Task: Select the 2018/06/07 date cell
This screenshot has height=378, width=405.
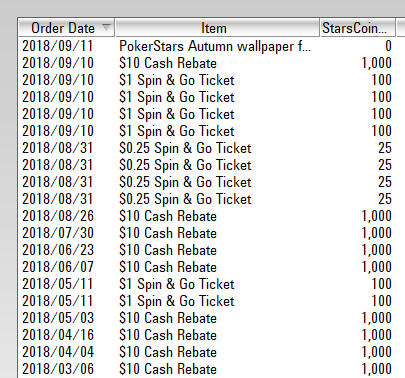Action: point(58,267)
